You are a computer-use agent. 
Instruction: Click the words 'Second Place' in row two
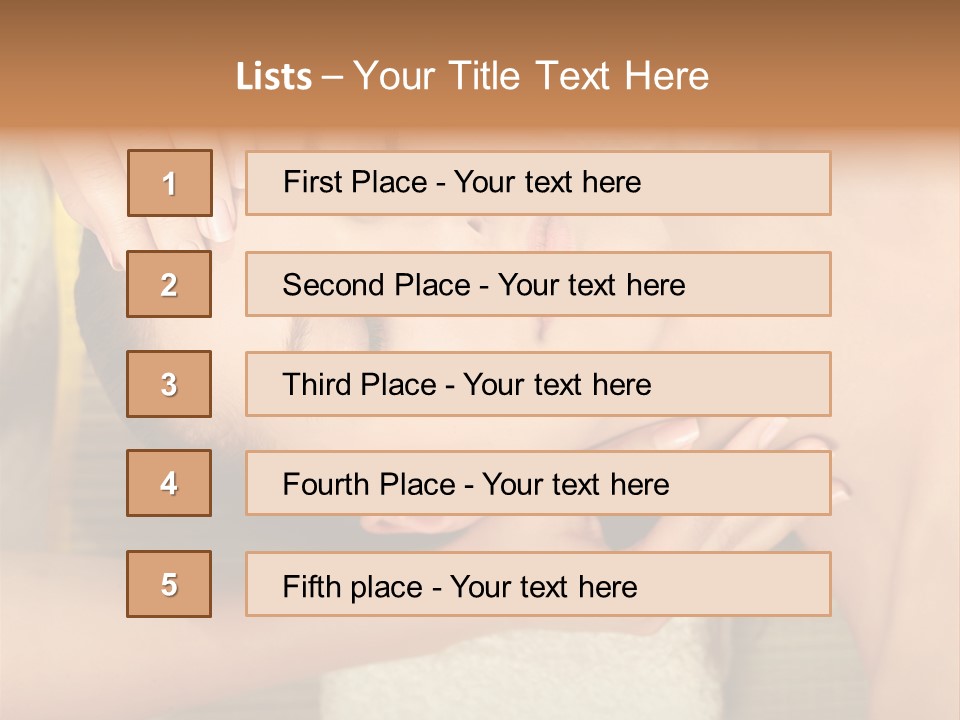point(376,285)
